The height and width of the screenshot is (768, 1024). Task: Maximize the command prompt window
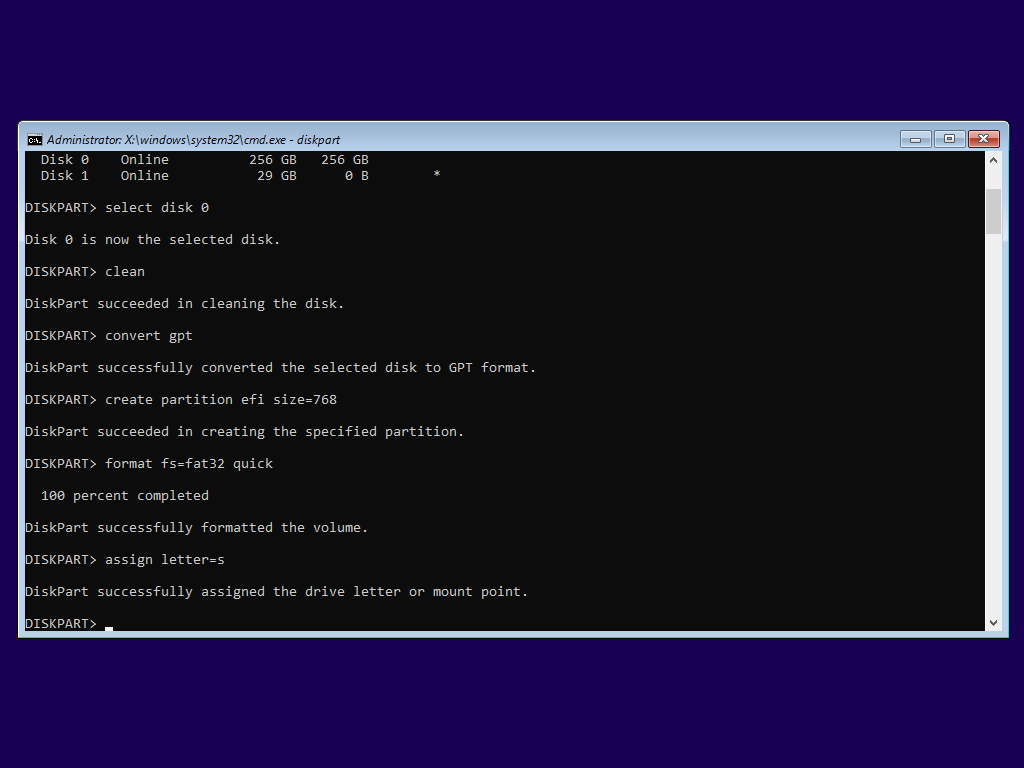tap(950, 139)
